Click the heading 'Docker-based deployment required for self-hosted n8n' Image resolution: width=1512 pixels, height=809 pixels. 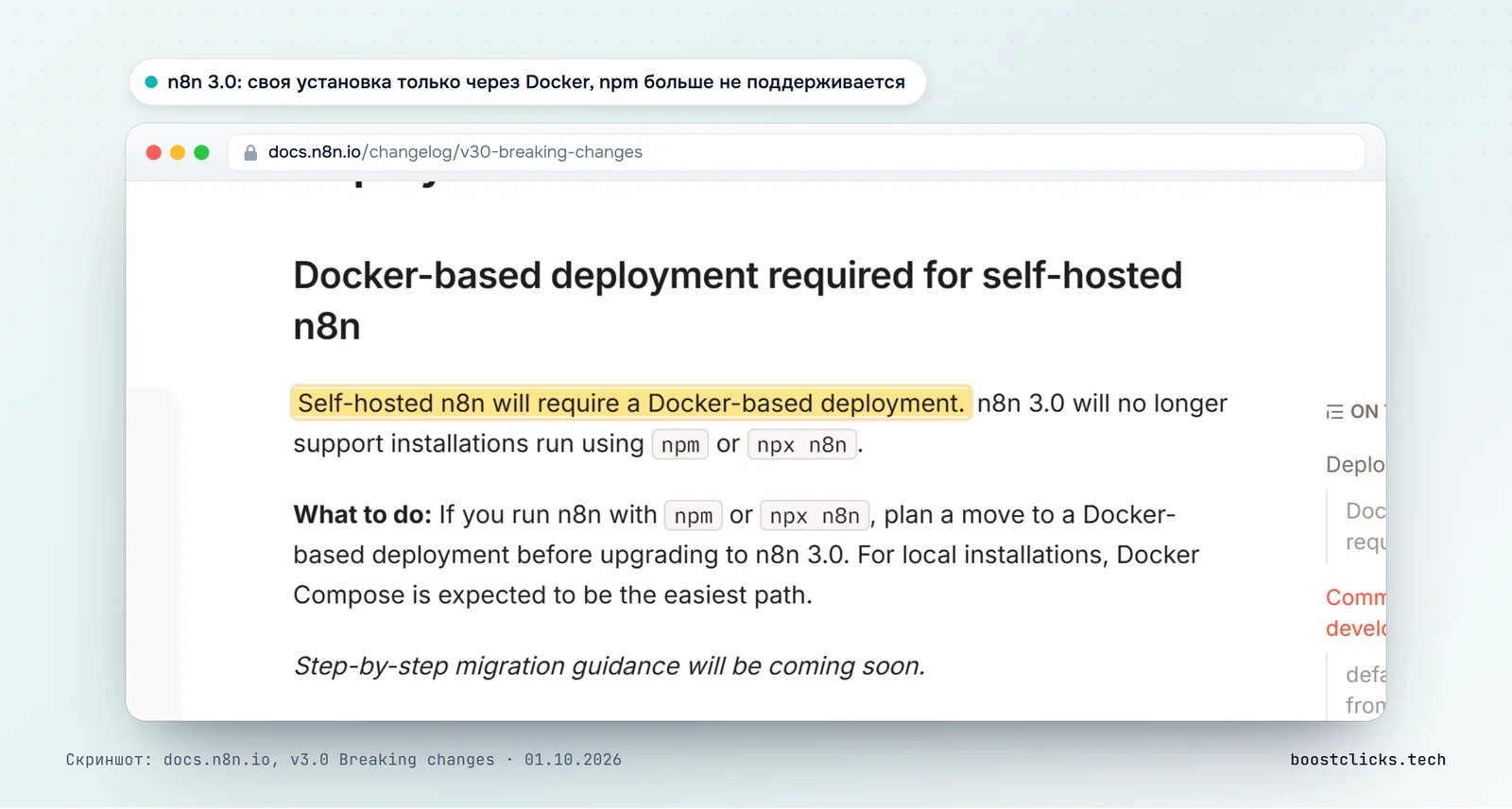737,301
